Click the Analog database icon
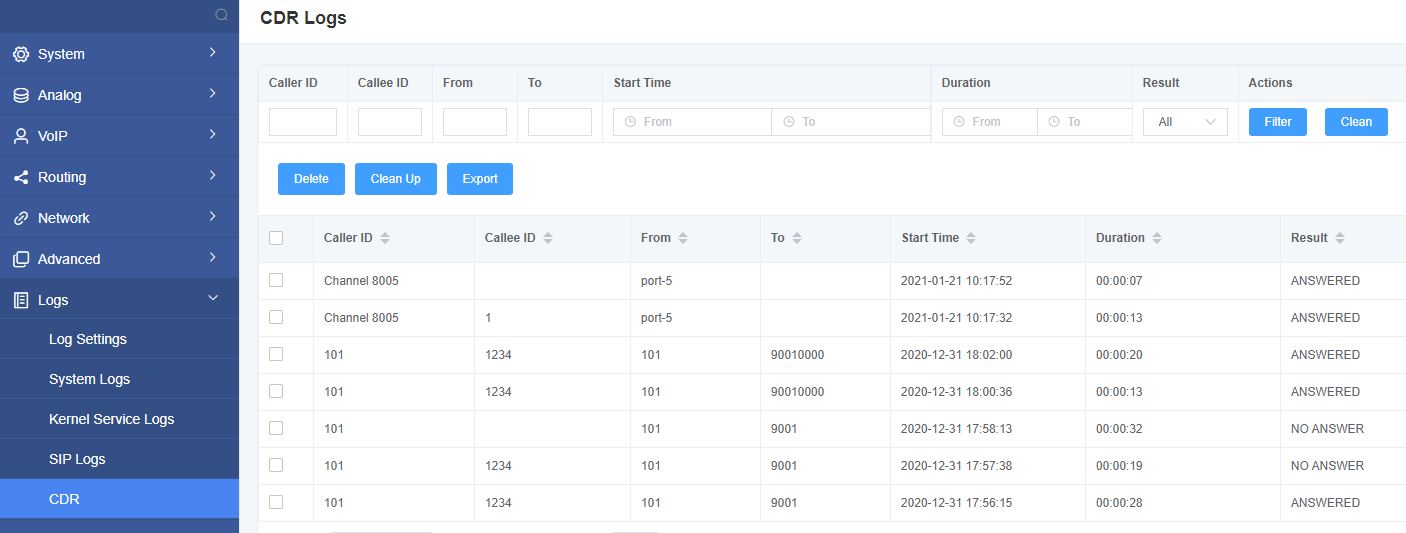 click(x=21, y=95)
